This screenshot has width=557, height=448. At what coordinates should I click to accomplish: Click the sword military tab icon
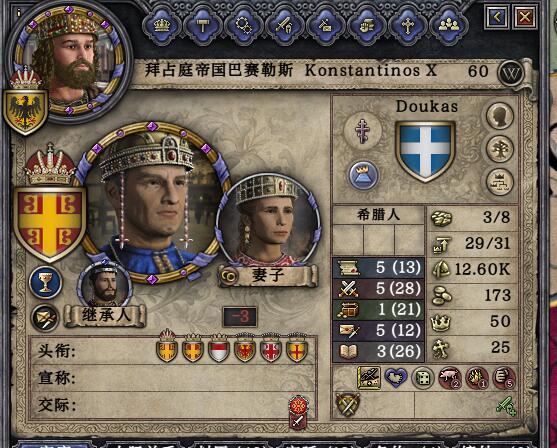tap(285, 26)
